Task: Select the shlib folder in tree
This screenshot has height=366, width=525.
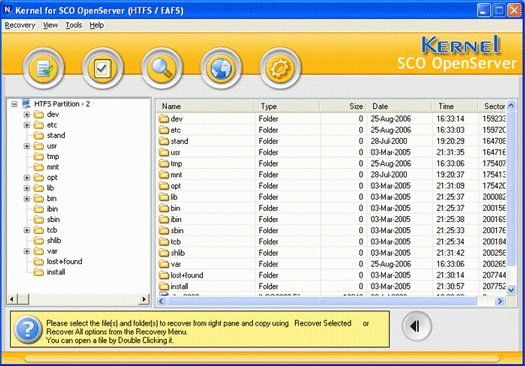Action: click(x=54, y=240)
